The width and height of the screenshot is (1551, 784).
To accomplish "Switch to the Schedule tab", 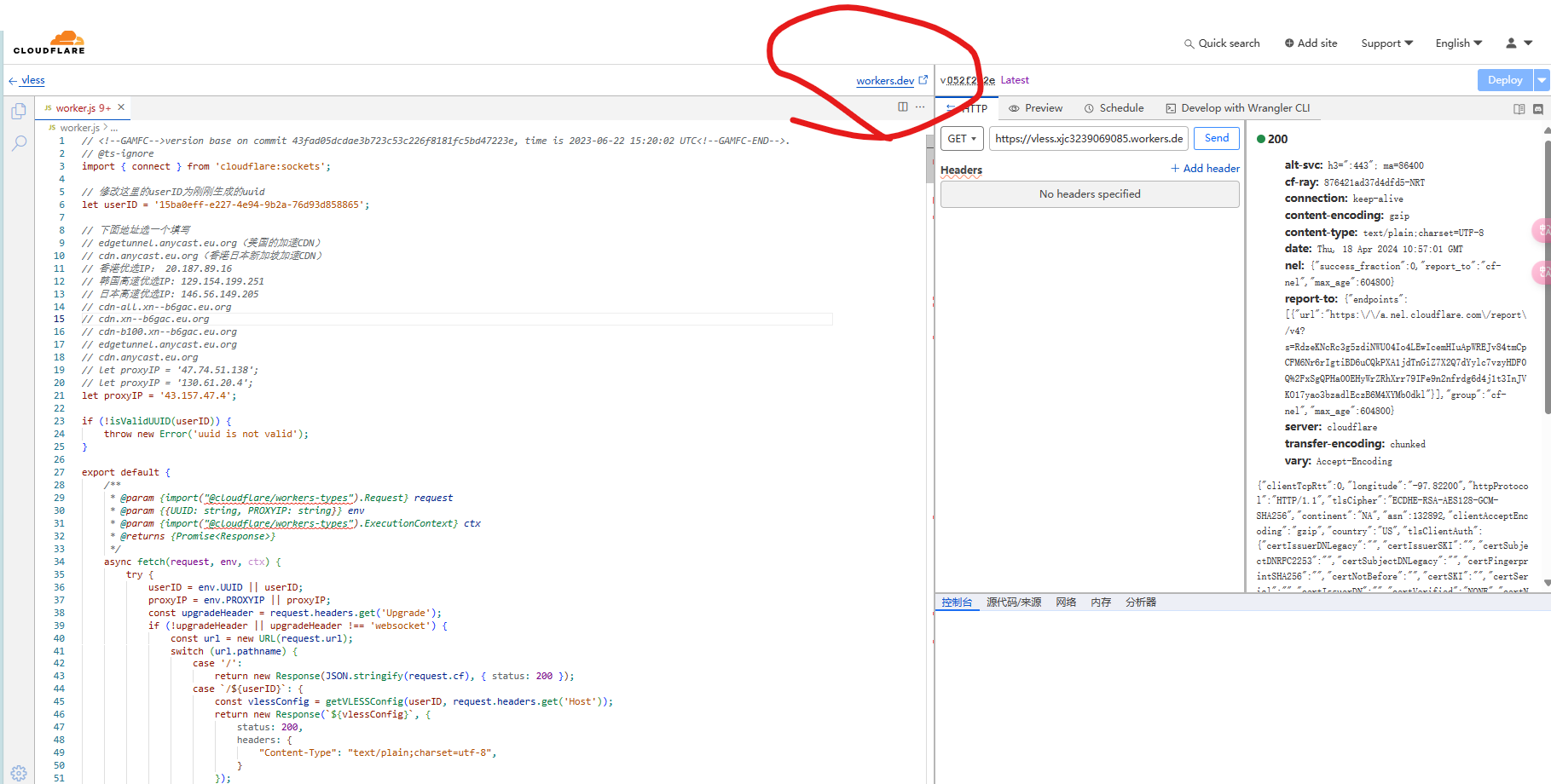I will coord(1114,108).
